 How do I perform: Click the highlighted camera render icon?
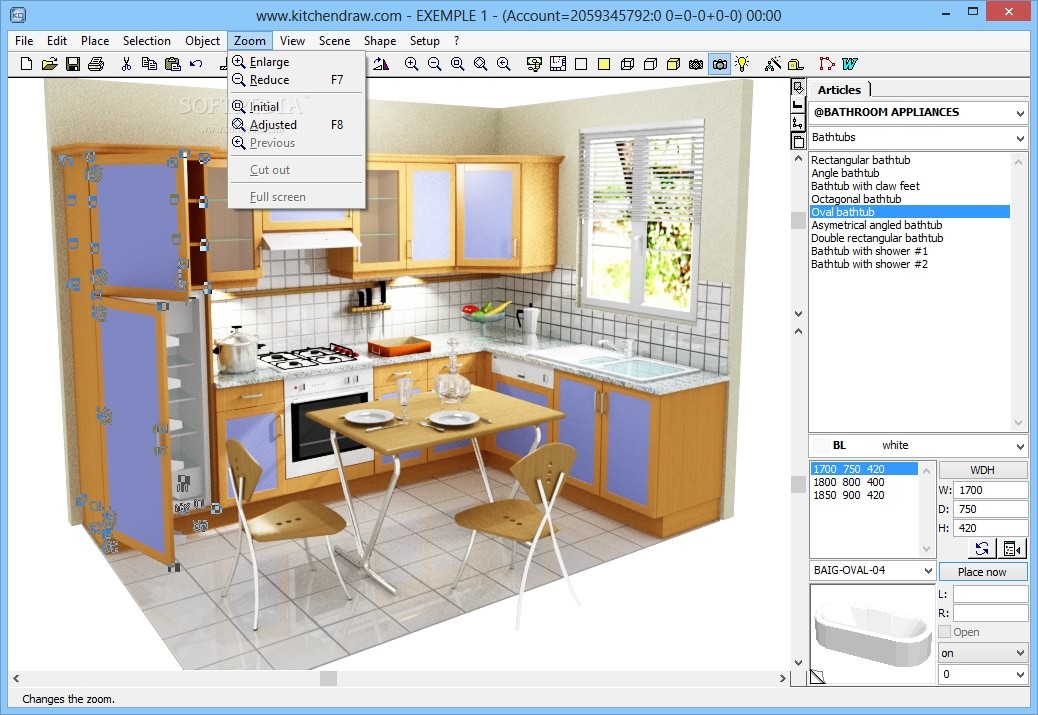(719, 64)
